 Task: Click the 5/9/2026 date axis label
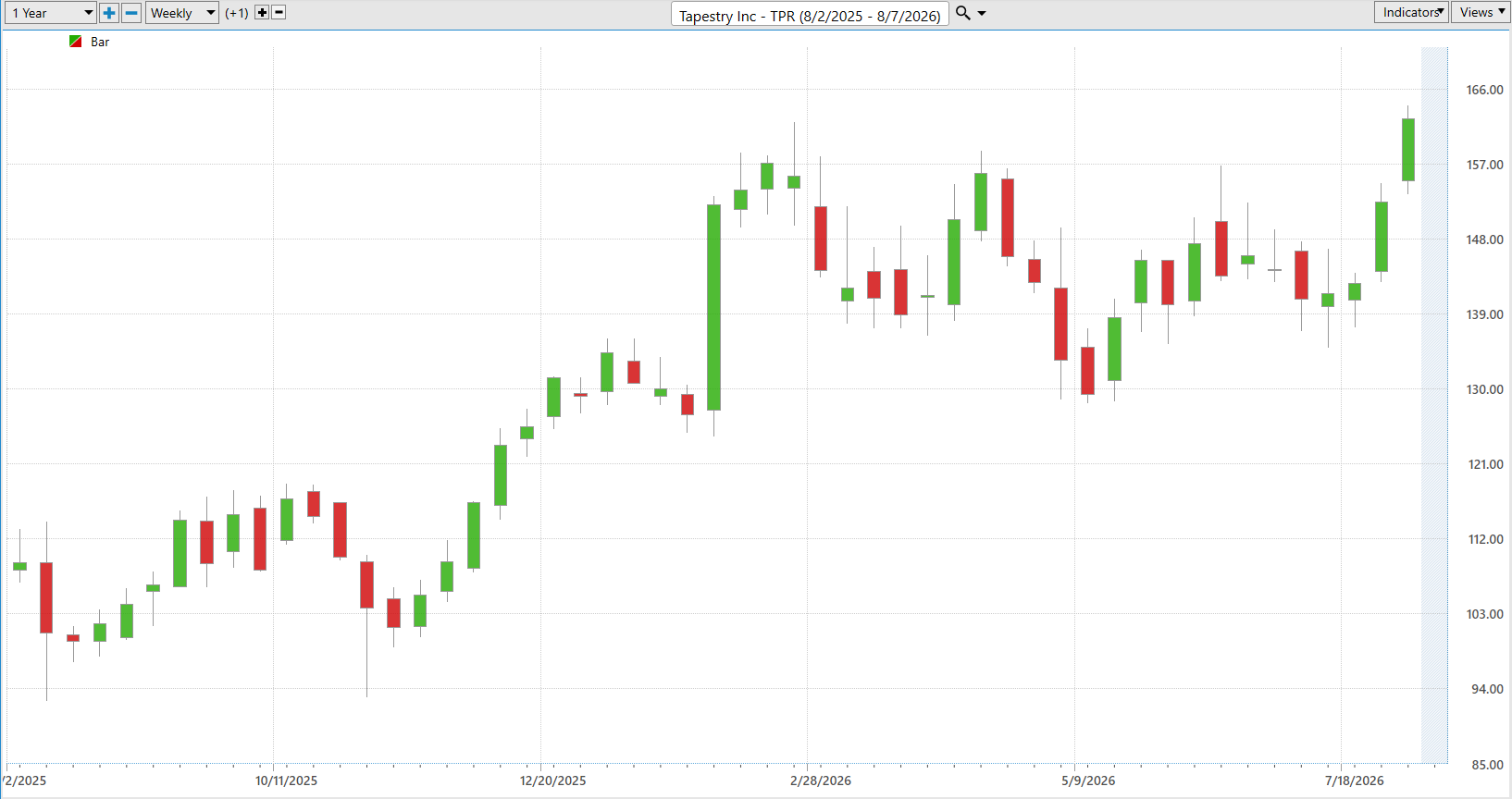click(x=1088, y=781)
